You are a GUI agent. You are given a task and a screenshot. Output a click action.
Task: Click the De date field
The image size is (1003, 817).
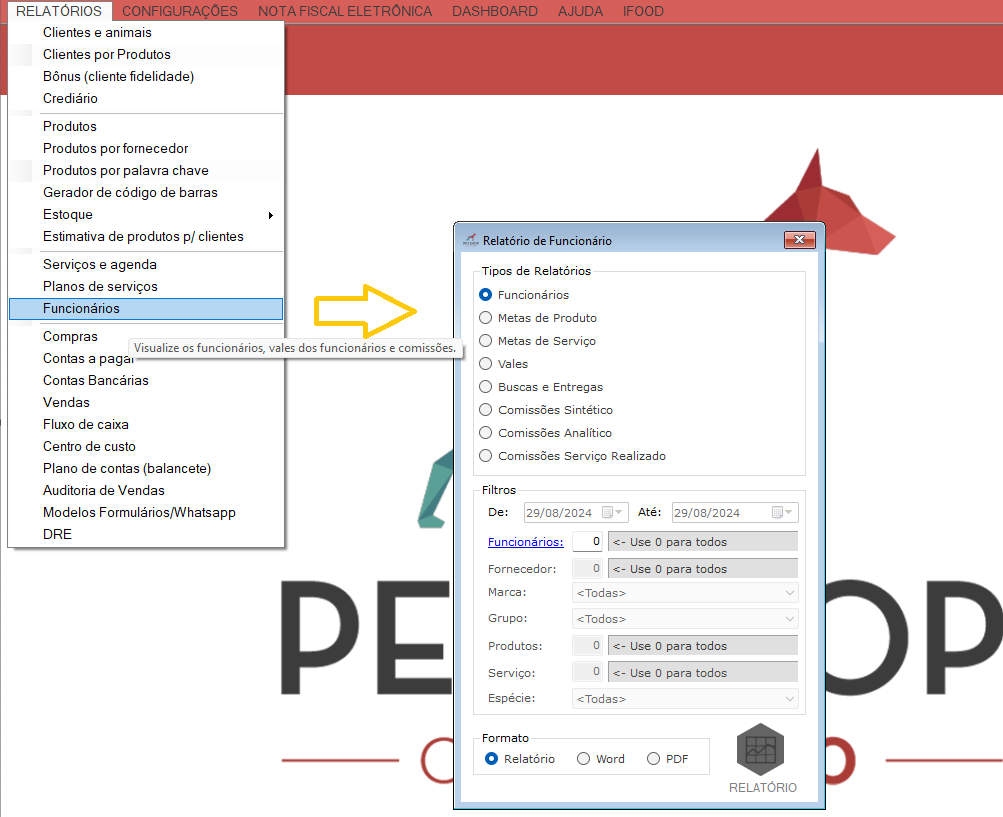pos(576,512)
